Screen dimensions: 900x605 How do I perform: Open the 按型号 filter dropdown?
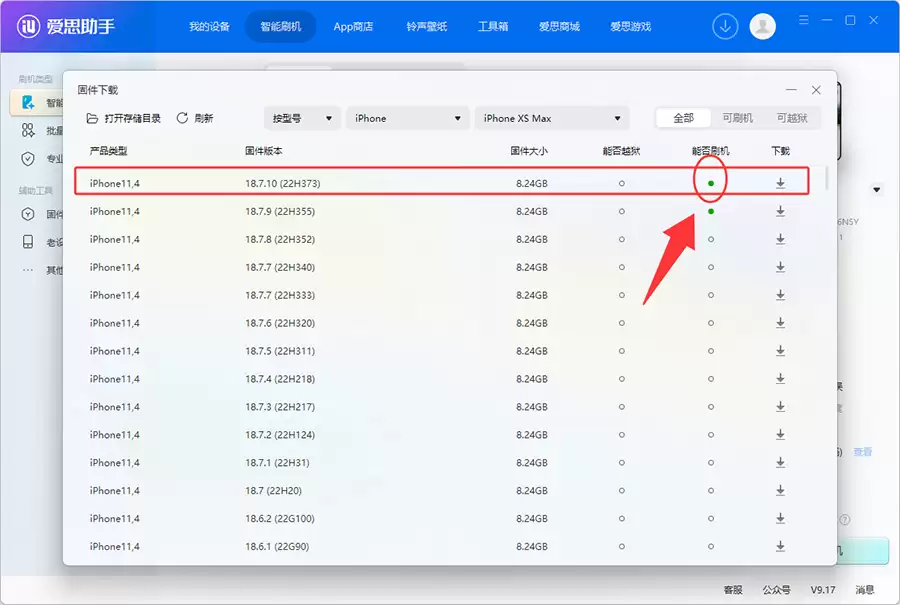[x=302, y=118]
